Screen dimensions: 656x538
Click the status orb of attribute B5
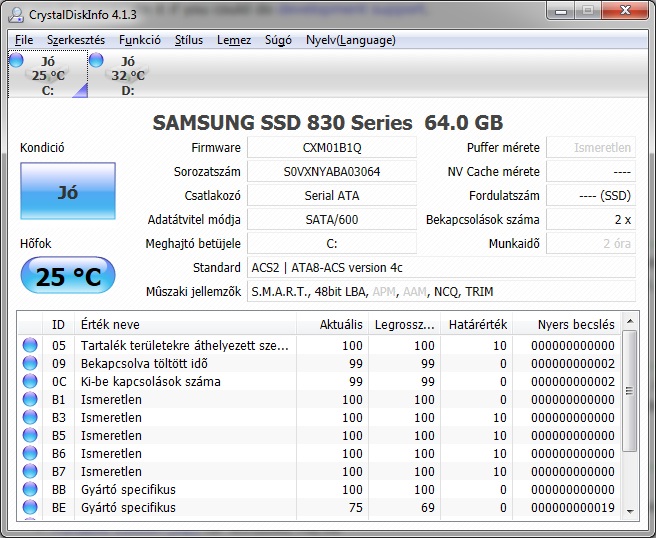30,435
